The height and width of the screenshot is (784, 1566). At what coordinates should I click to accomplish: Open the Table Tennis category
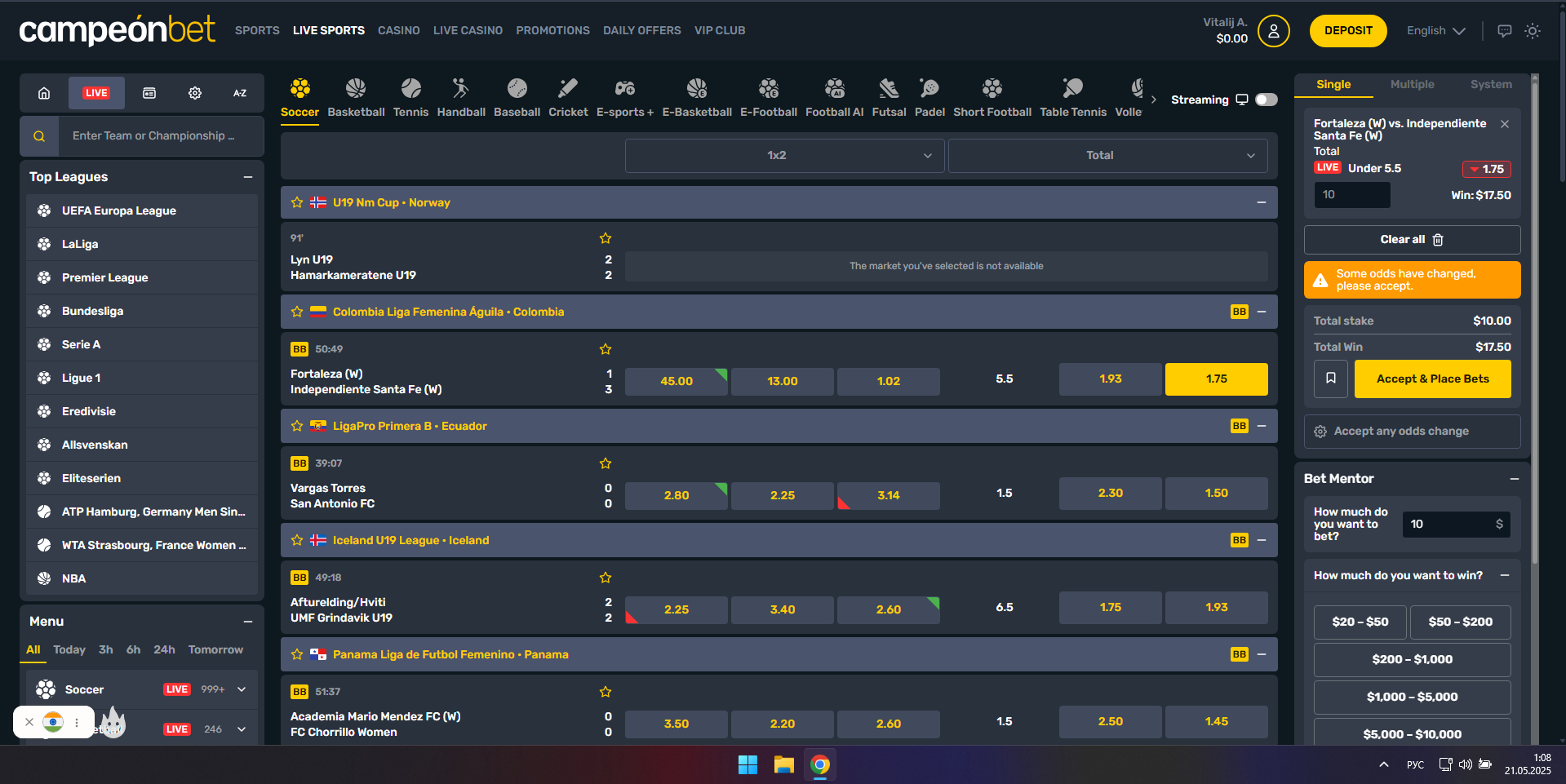(1073, 98)
